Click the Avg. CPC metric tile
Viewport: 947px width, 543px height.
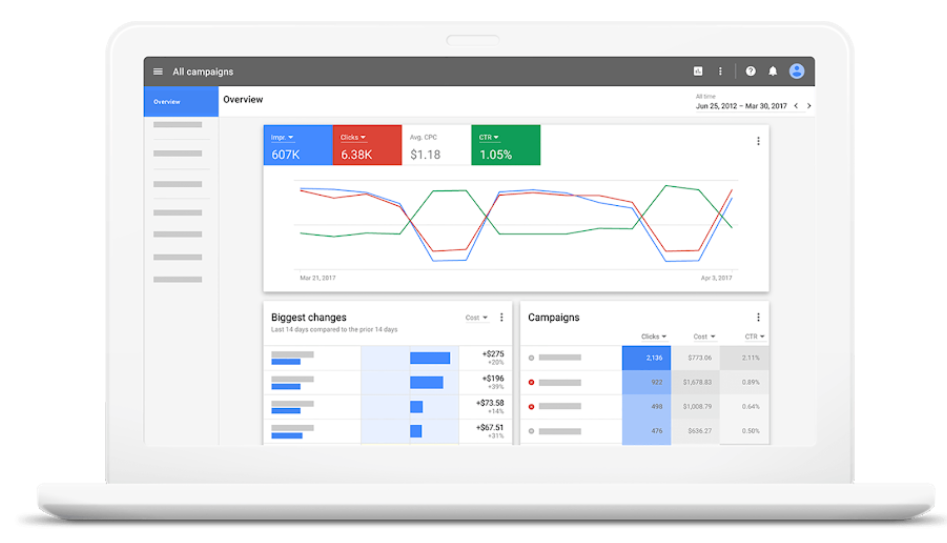(x=436, y=146)
